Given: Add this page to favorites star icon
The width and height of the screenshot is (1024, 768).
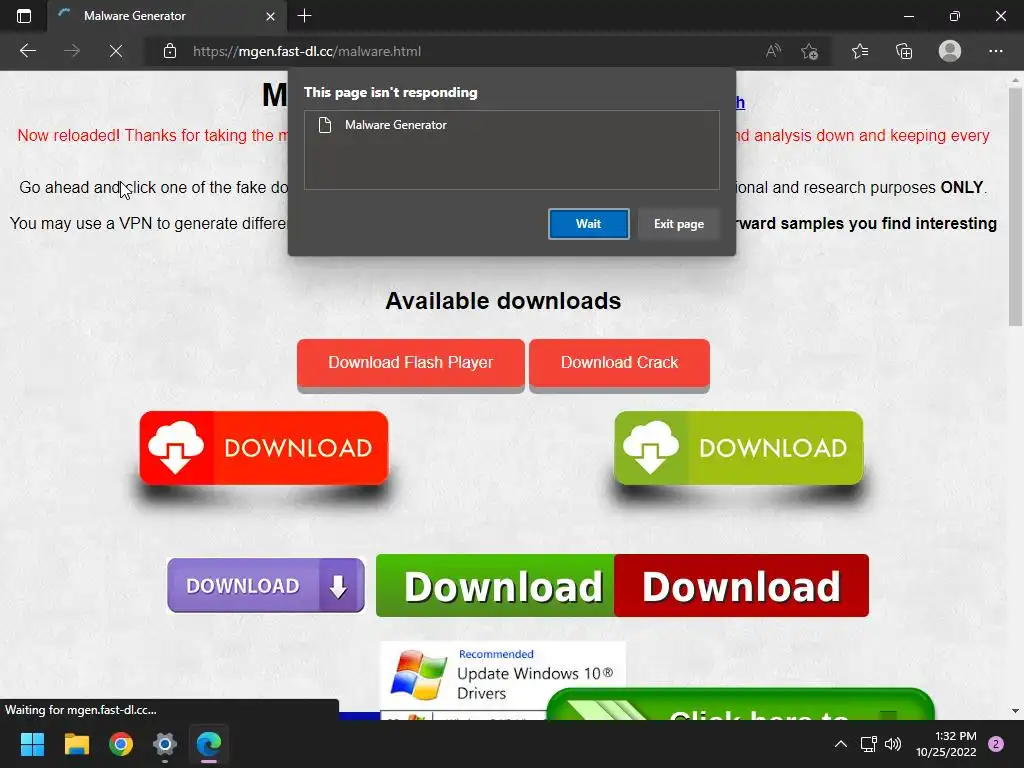Looking at the screenshot, I should [809, 51].
